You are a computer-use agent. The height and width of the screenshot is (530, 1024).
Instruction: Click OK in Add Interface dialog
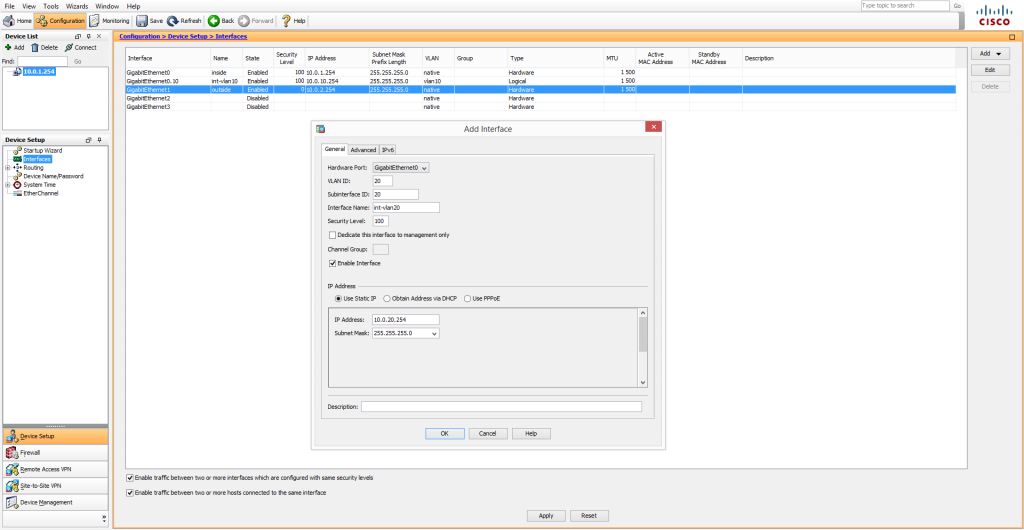pos(445,433)
